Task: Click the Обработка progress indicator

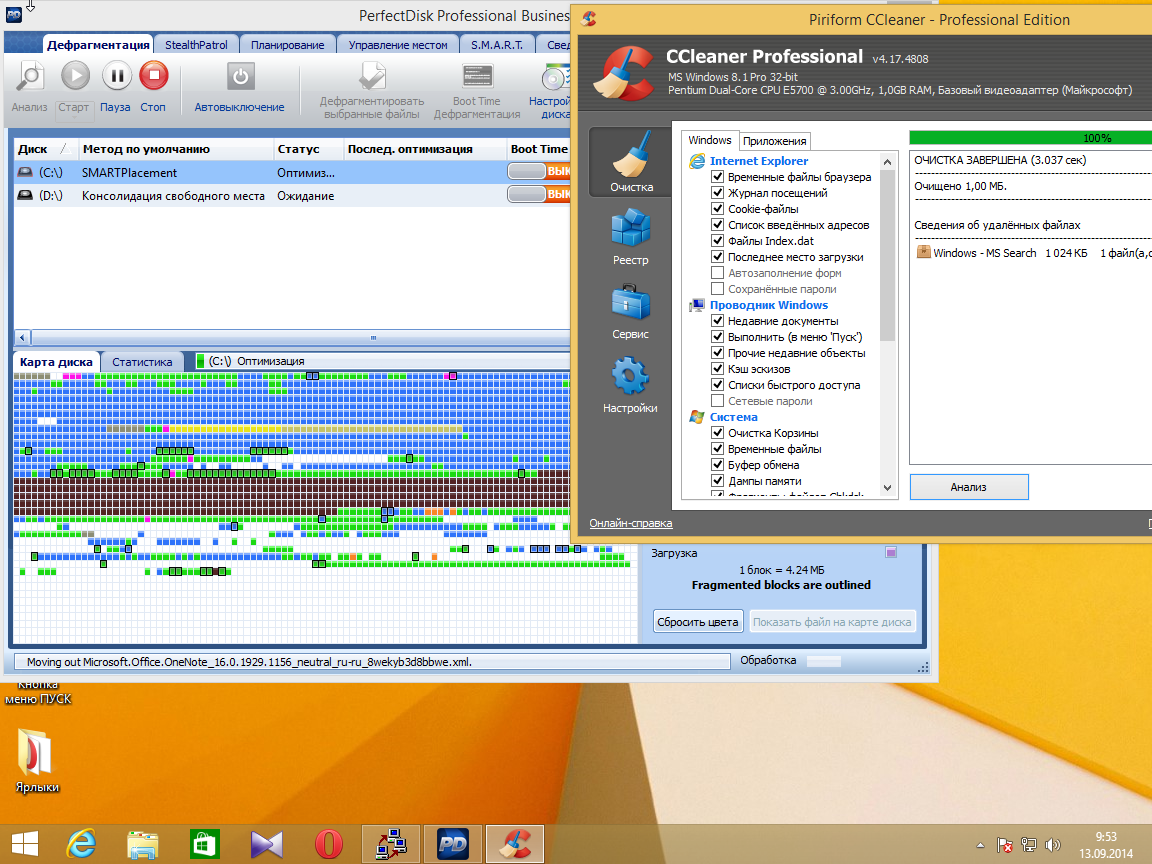Action: (x=824, y=660)
